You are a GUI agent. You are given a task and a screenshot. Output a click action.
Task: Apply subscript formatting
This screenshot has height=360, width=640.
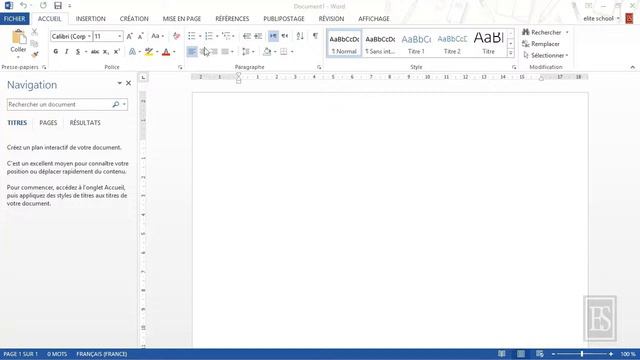point(106,52)
